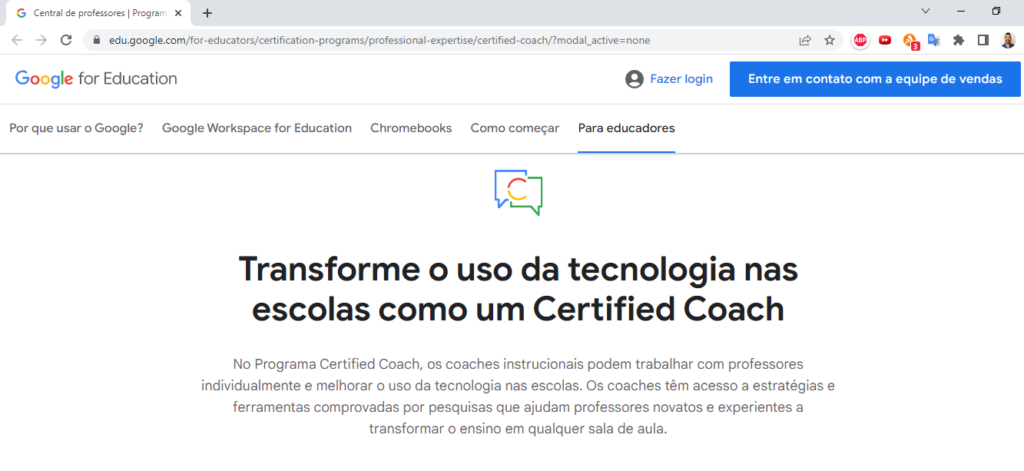
Task: Click Entre em contato com a equipe de vendas
Action: (875, 79)
